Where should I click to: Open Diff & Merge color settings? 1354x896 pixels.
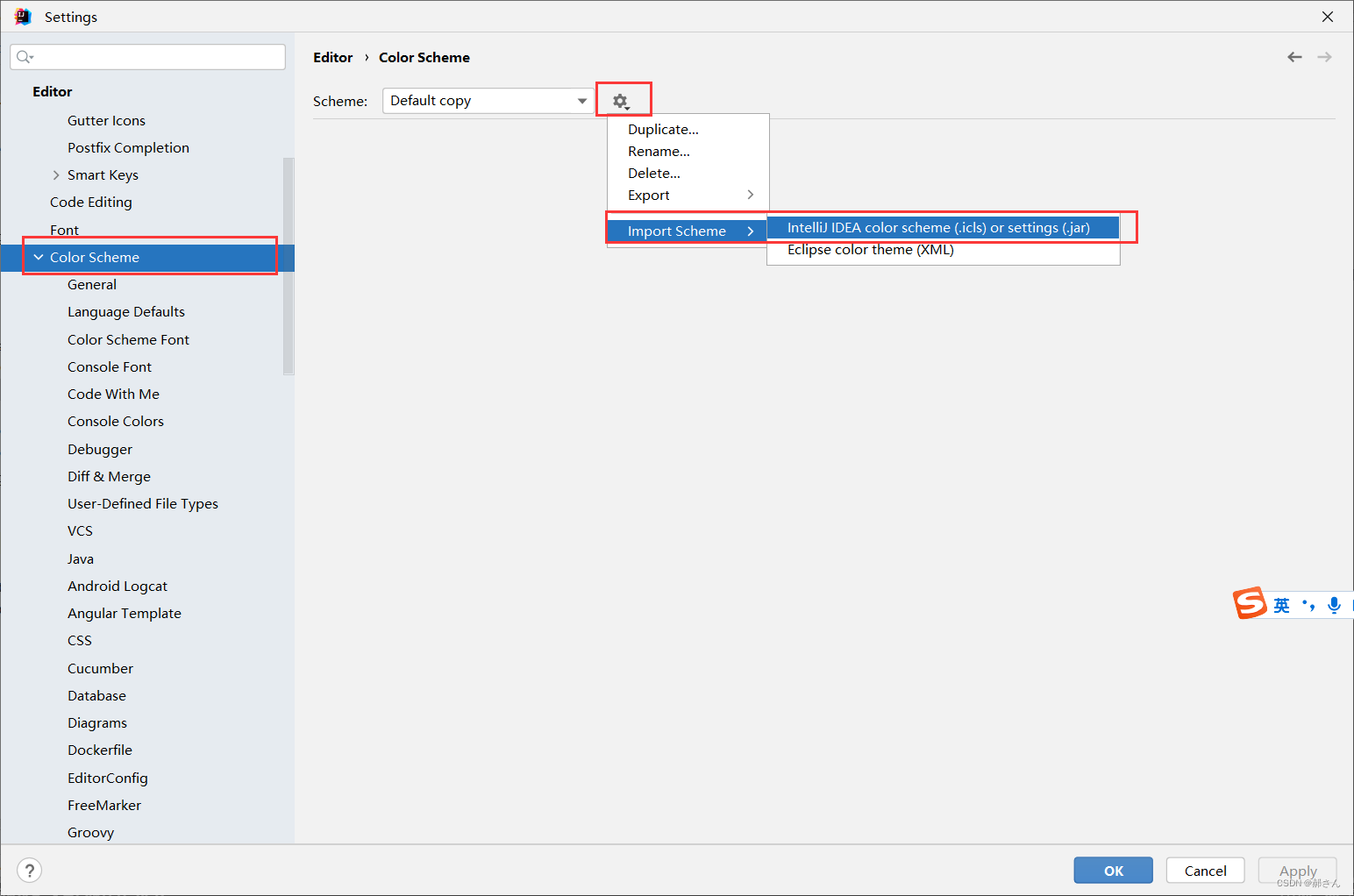pyautogui.click(x=109, y=476)
